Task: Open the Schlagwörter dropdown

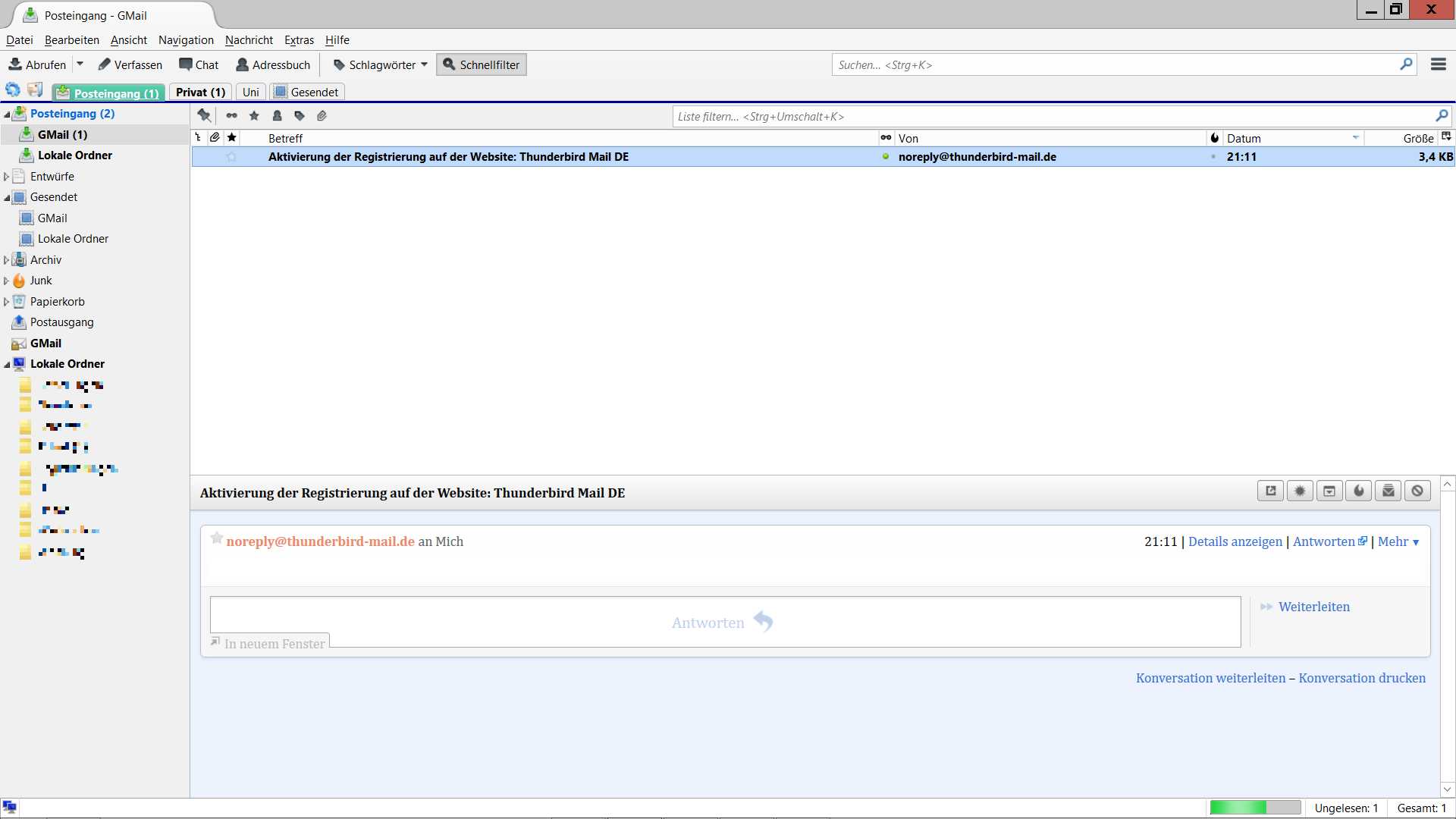Action: (x=381, y=64)
